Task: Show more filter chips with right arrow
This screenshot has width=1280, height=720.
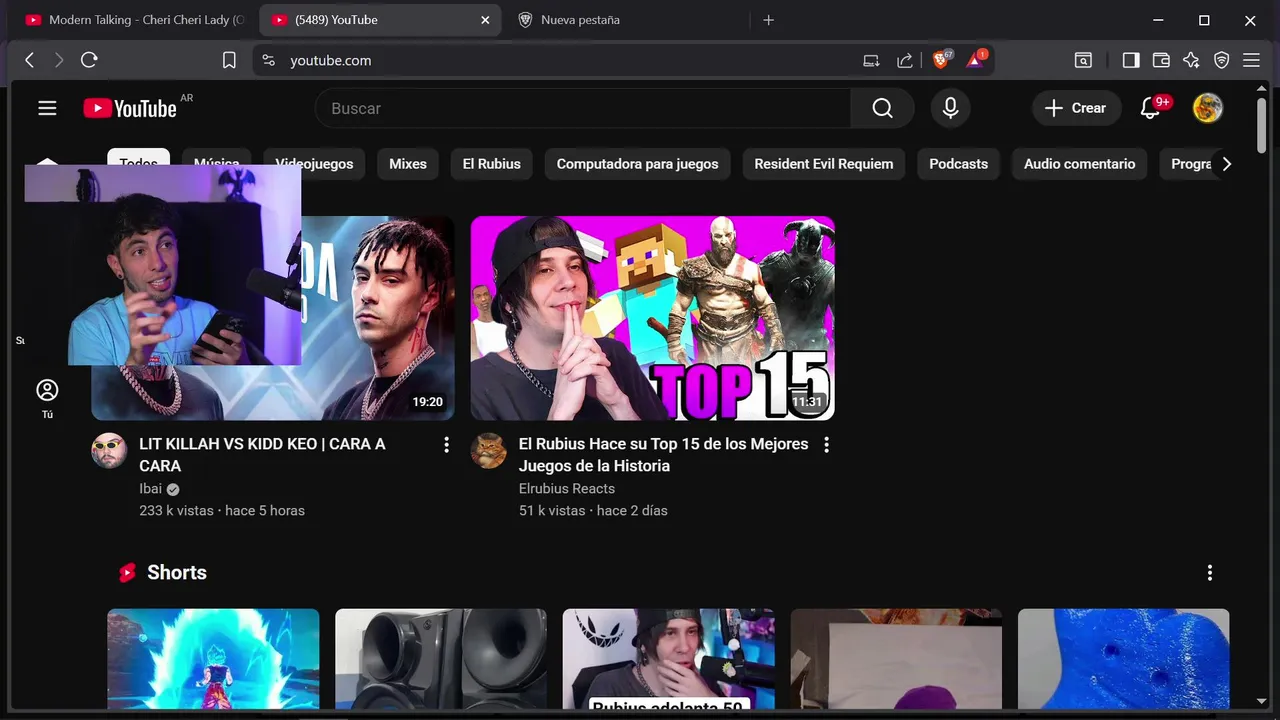Action: 1227,164
